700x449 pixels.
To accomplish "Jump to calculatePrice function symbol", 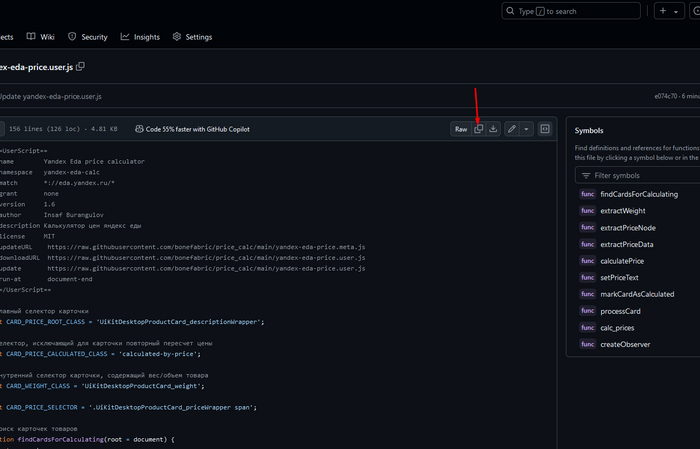I will pyautogui.click(x=621, y=261).
